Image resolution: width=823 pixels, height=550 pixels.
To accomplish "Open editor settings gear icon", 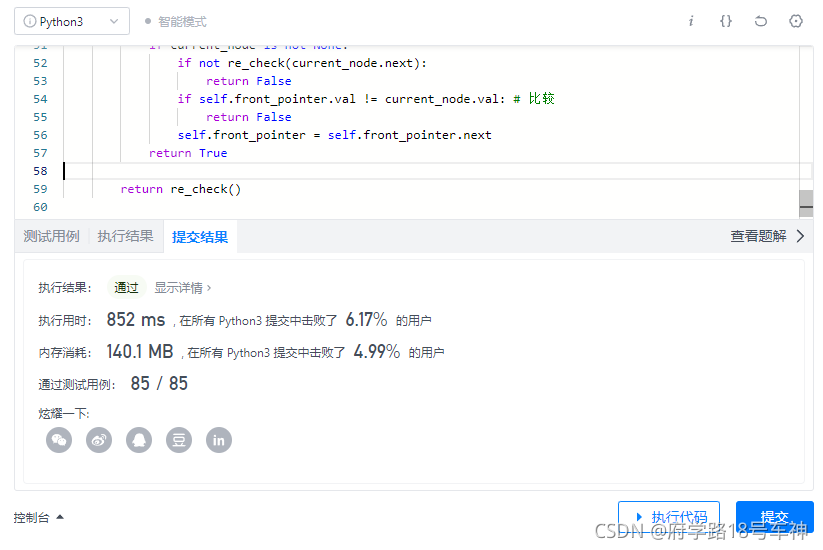I will 796,21.
